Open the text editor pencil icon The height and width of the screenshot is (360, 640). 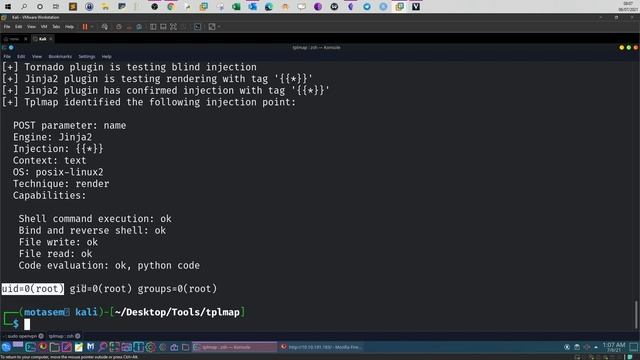(67, 347)
